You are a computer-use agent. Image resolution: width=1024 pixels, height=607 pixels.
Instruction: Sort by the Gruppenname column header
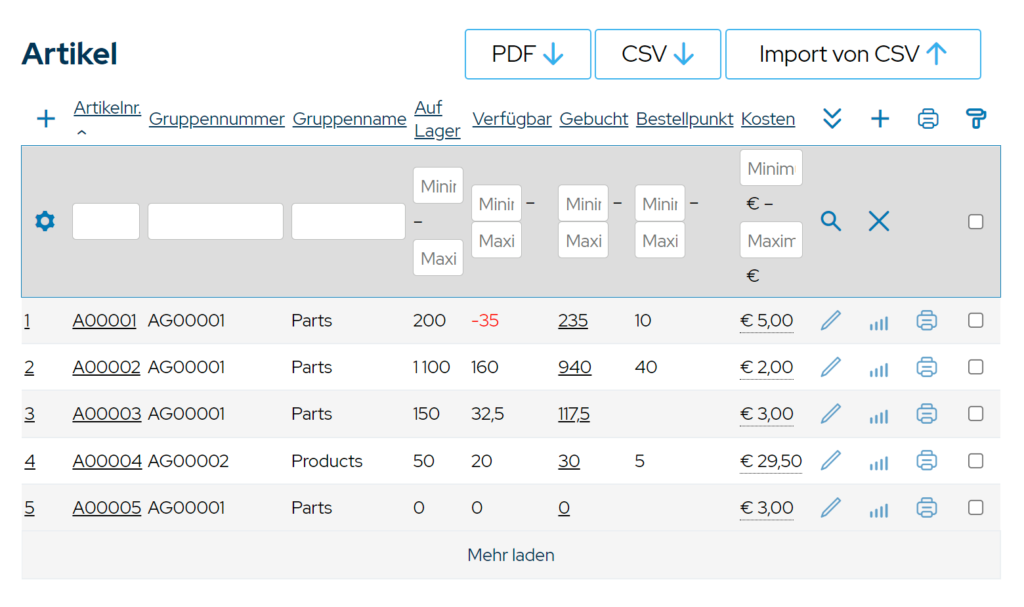(349, 119)
